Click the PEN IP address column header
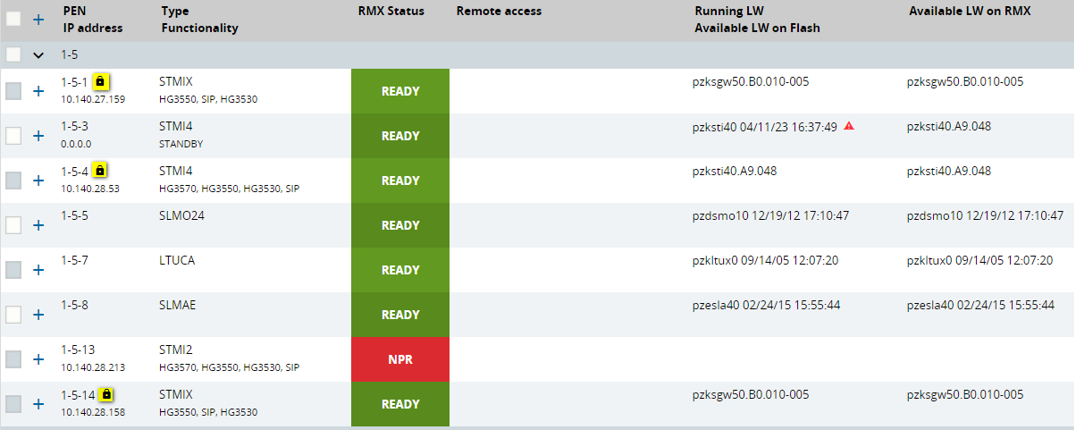This screenshot has width=1074, height=430. click(92, 20)
